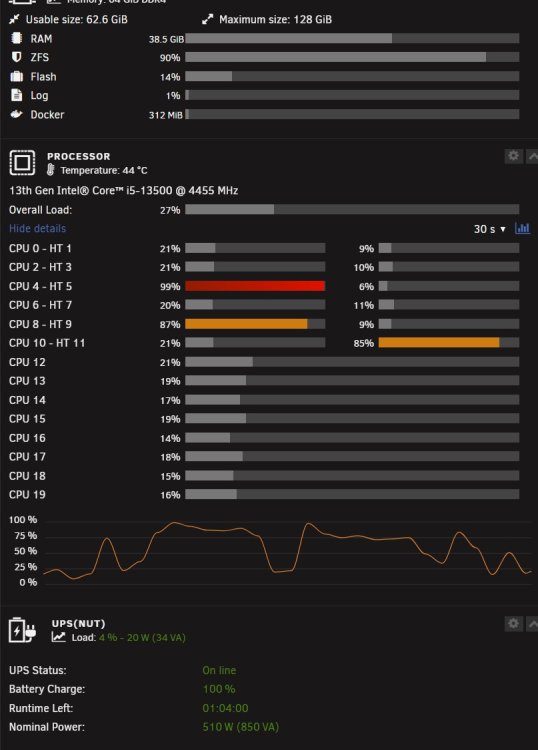
Task: Click 'Usable size: 62.6 GiB' text
Action: point(77,20)
